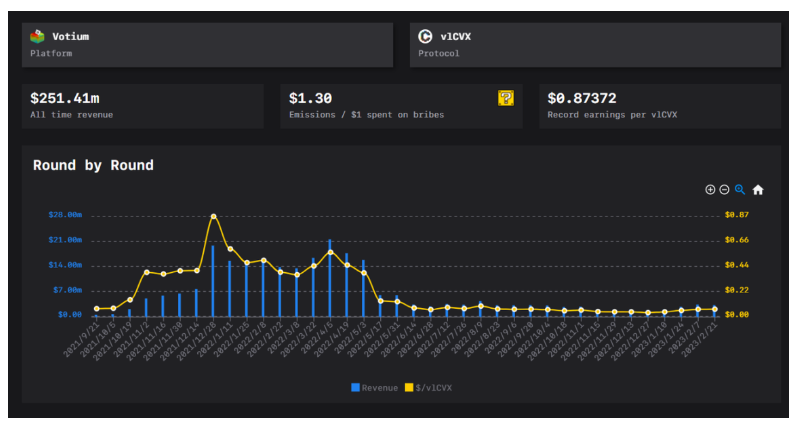The height and width of the screenshot is (422, 796).
Task: Click the tallest blue revenue bar near 2022/4/5
Action: [330, 278]
